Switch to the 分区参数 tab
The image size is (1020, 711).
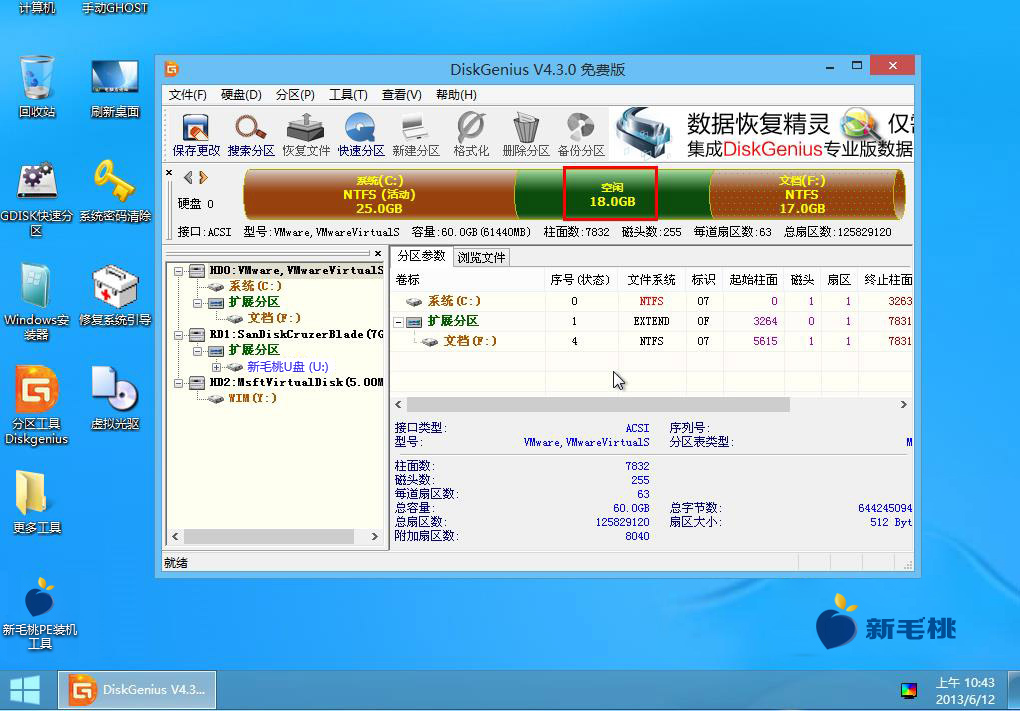click(422, 256)
